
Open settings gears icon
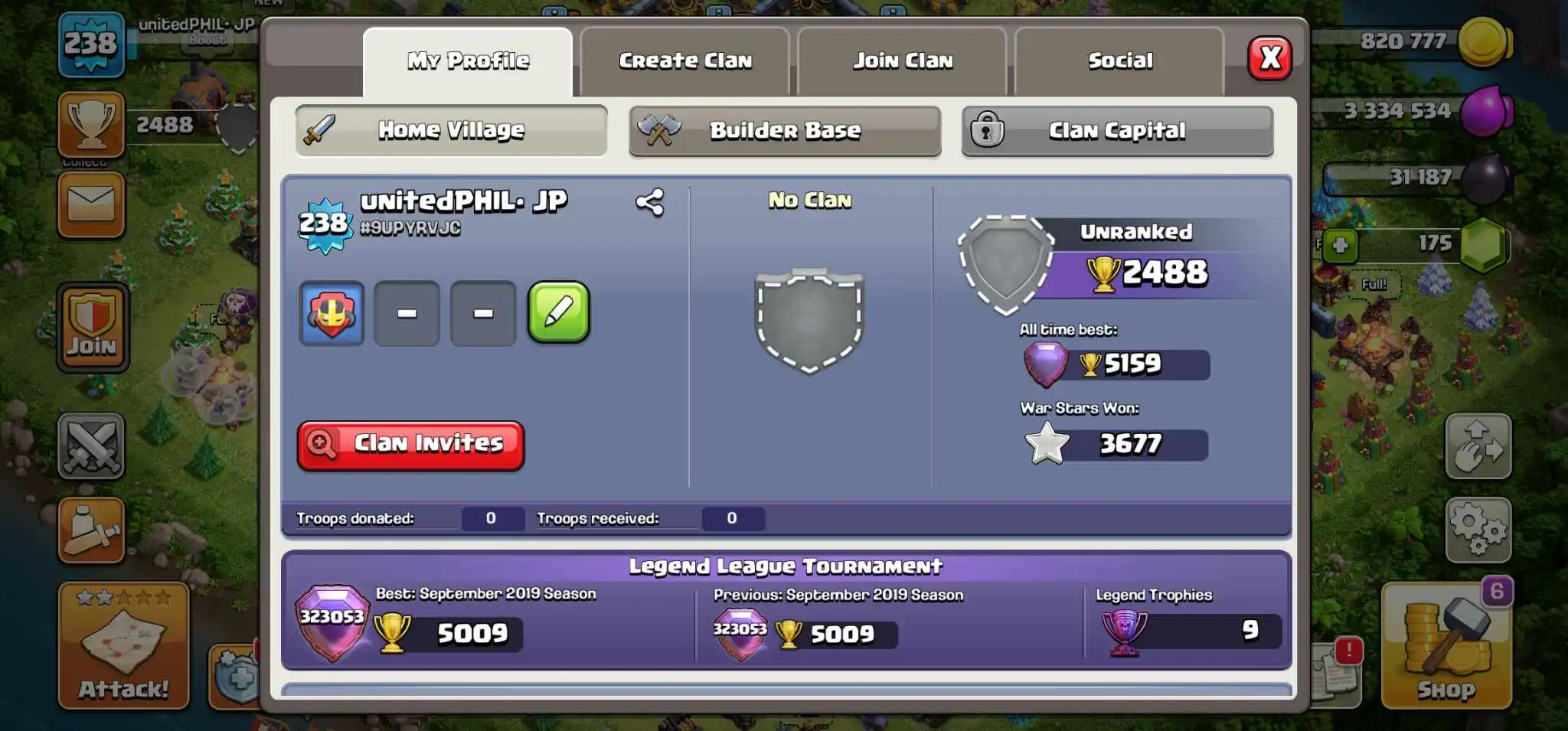1478,530
